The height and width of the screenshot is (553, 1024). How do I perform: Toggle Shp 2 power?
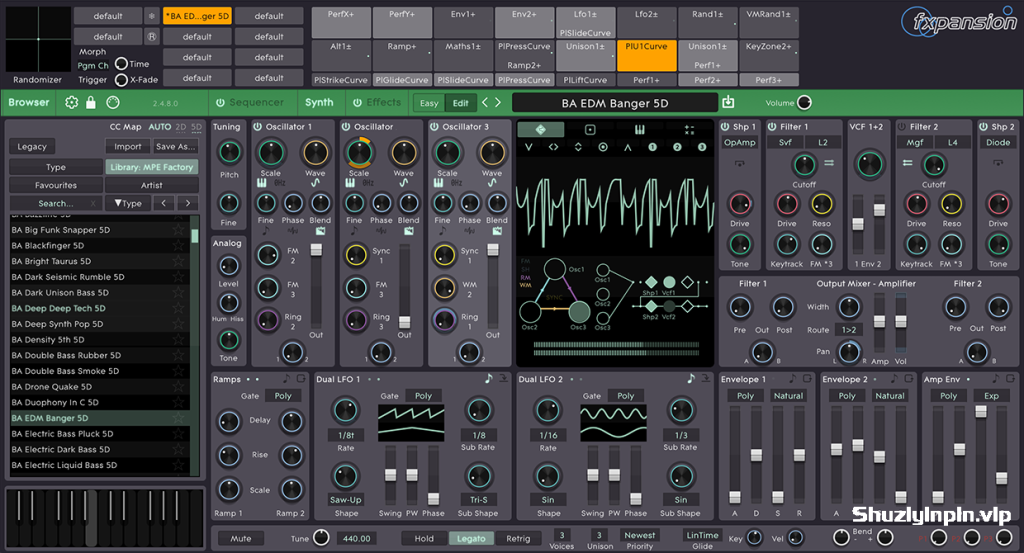coord(984,127)
